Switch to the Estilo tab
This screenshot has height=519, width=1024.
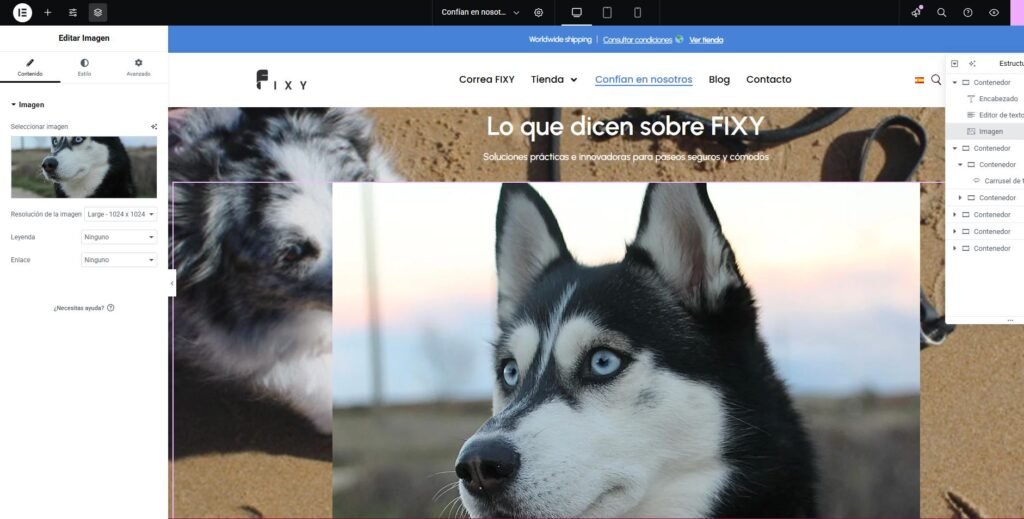click(84, 67)
